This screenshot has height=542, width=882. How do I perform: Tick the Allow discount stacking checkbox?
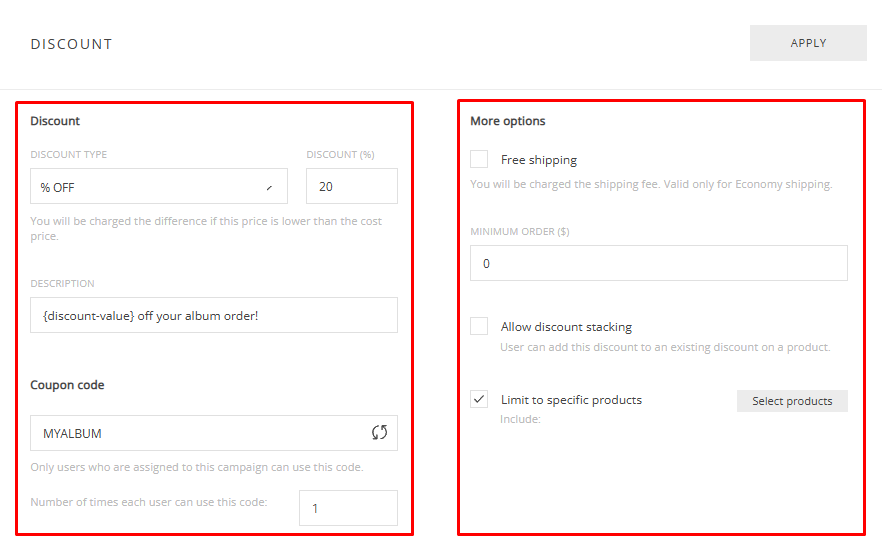(479, 326)
